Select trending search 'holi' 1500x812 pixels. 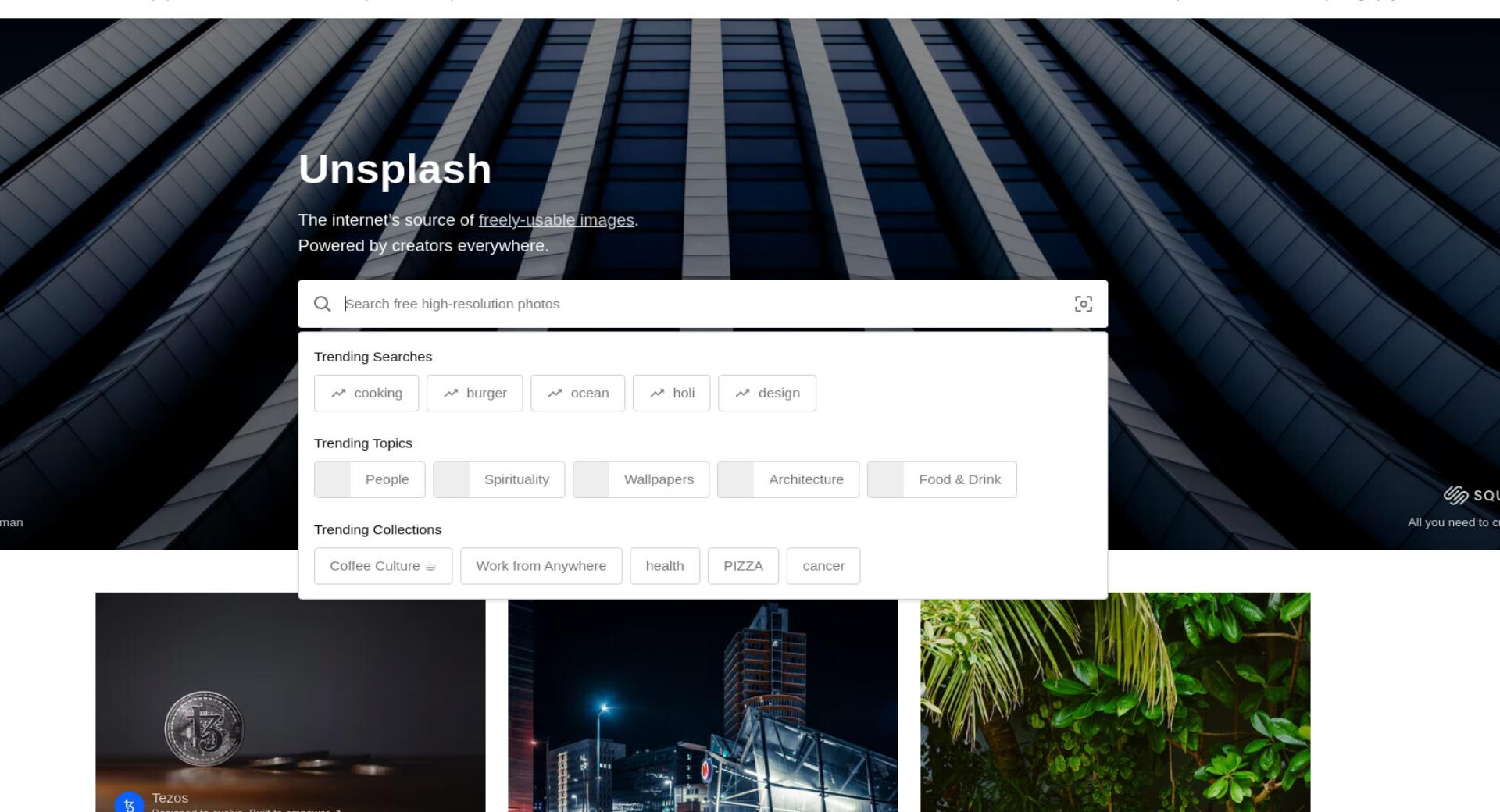(x=671, y=393)
